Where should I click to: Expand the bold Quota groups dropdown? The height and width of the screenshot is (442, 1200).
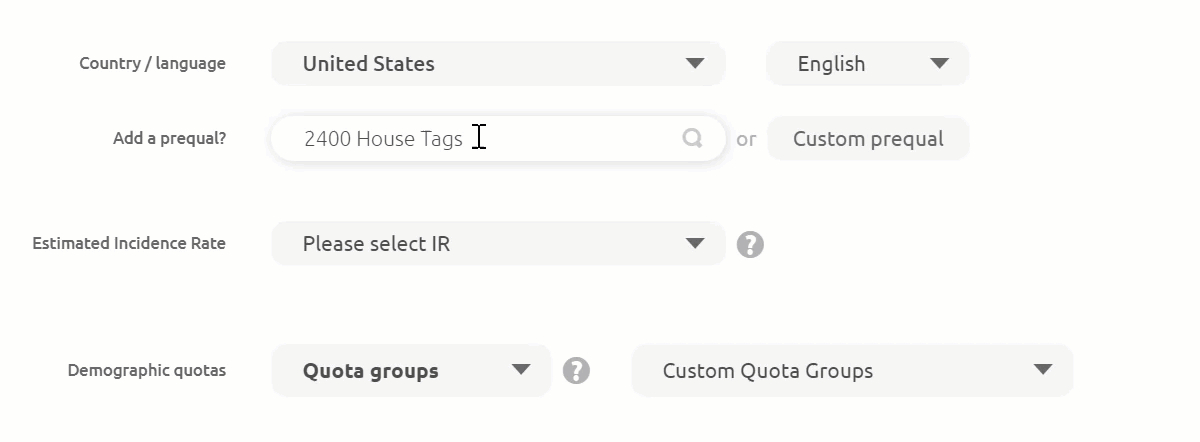[x=411, y=370]
